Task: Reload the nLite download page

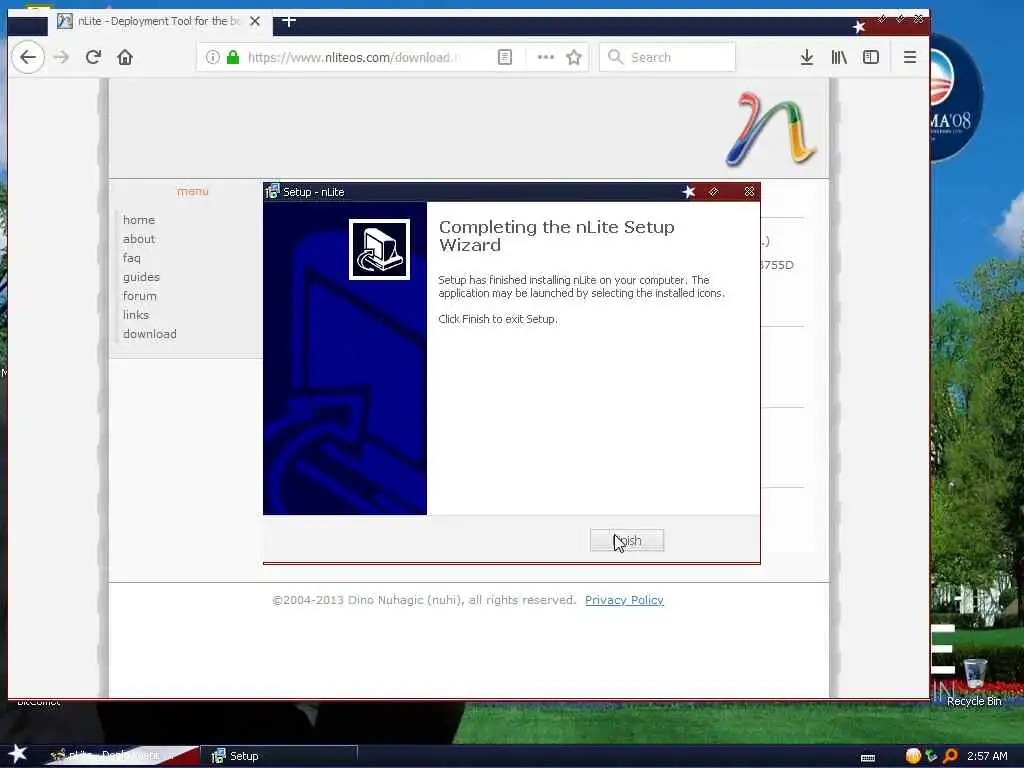Action: pyautogui.click(x=93, y=57)
